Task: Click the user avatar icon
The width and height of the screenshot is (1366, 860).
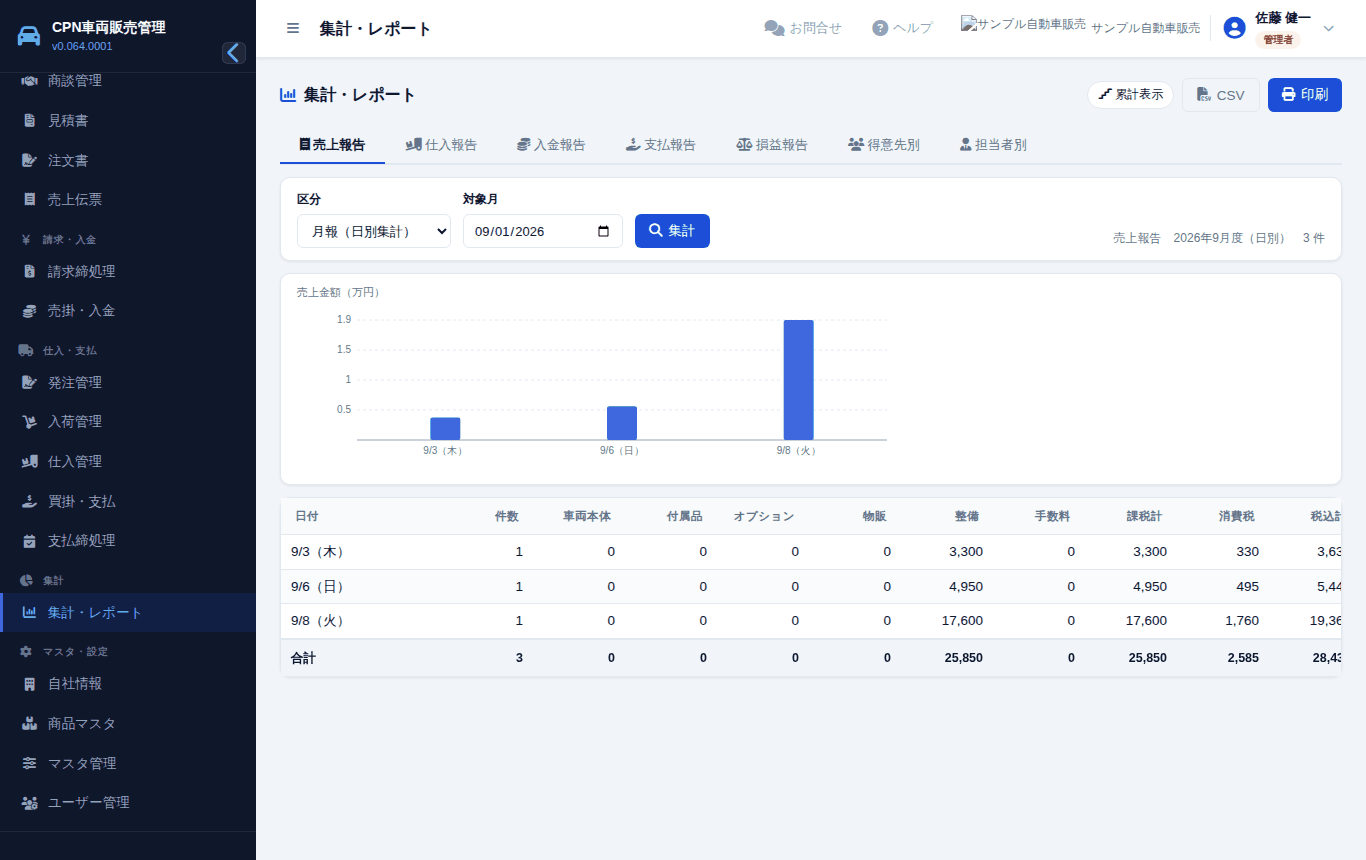Action: (1234, 28)
